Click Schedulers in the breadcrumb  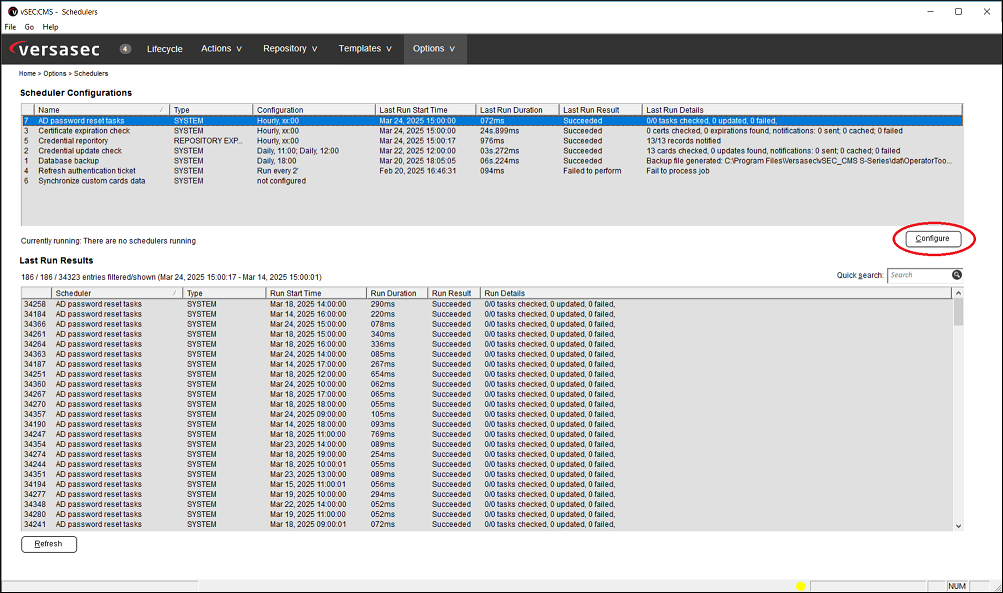pyautogui.click(x=91, y=74)
